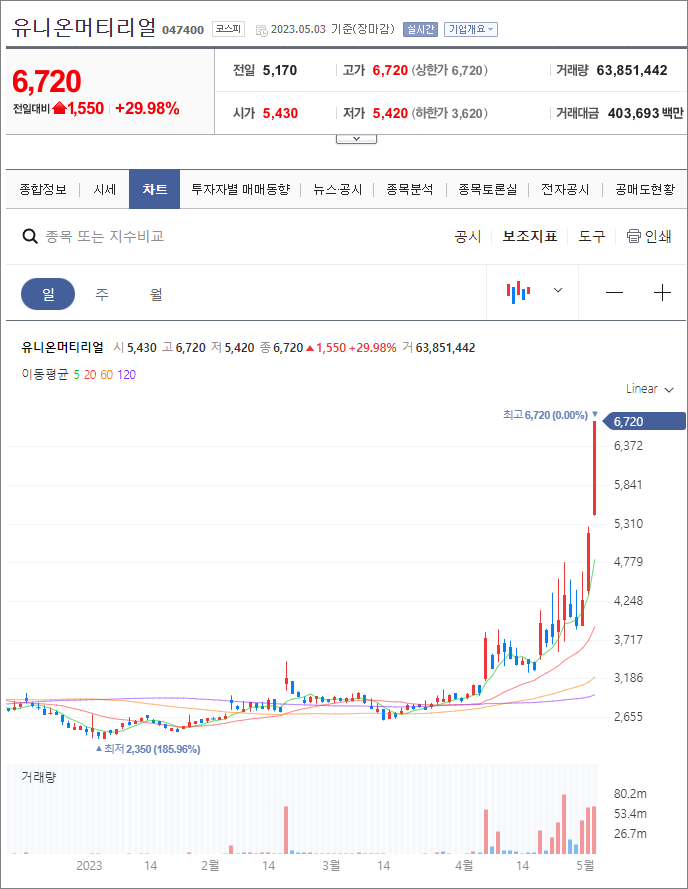688x889 pixels.
Task: Select the 차트 tab
Action: (155, 189)
